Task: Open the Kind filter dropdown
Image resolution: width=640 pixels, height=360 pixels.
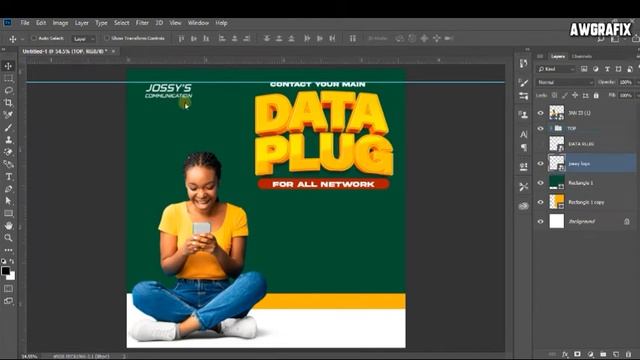Action: point(556,69)
